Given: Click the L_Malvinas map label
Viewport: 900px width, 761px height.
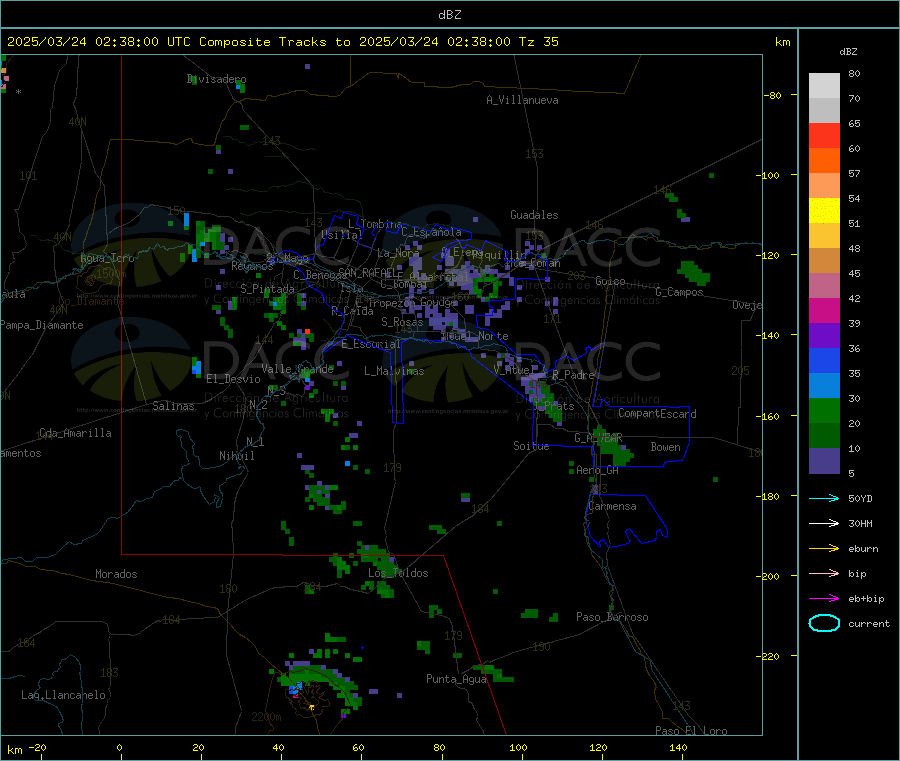Looking at the screenshot, I should pyautogui.click(x=394, y=371).
